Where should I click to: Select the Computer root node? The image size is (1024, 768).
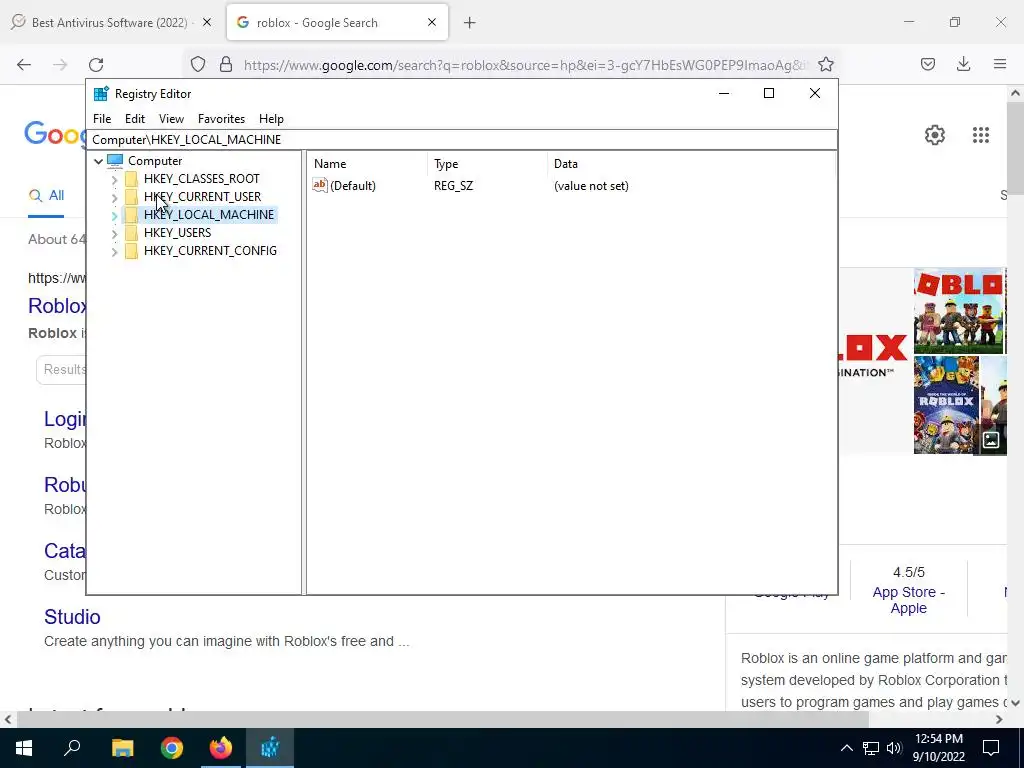tap(155, 161)
